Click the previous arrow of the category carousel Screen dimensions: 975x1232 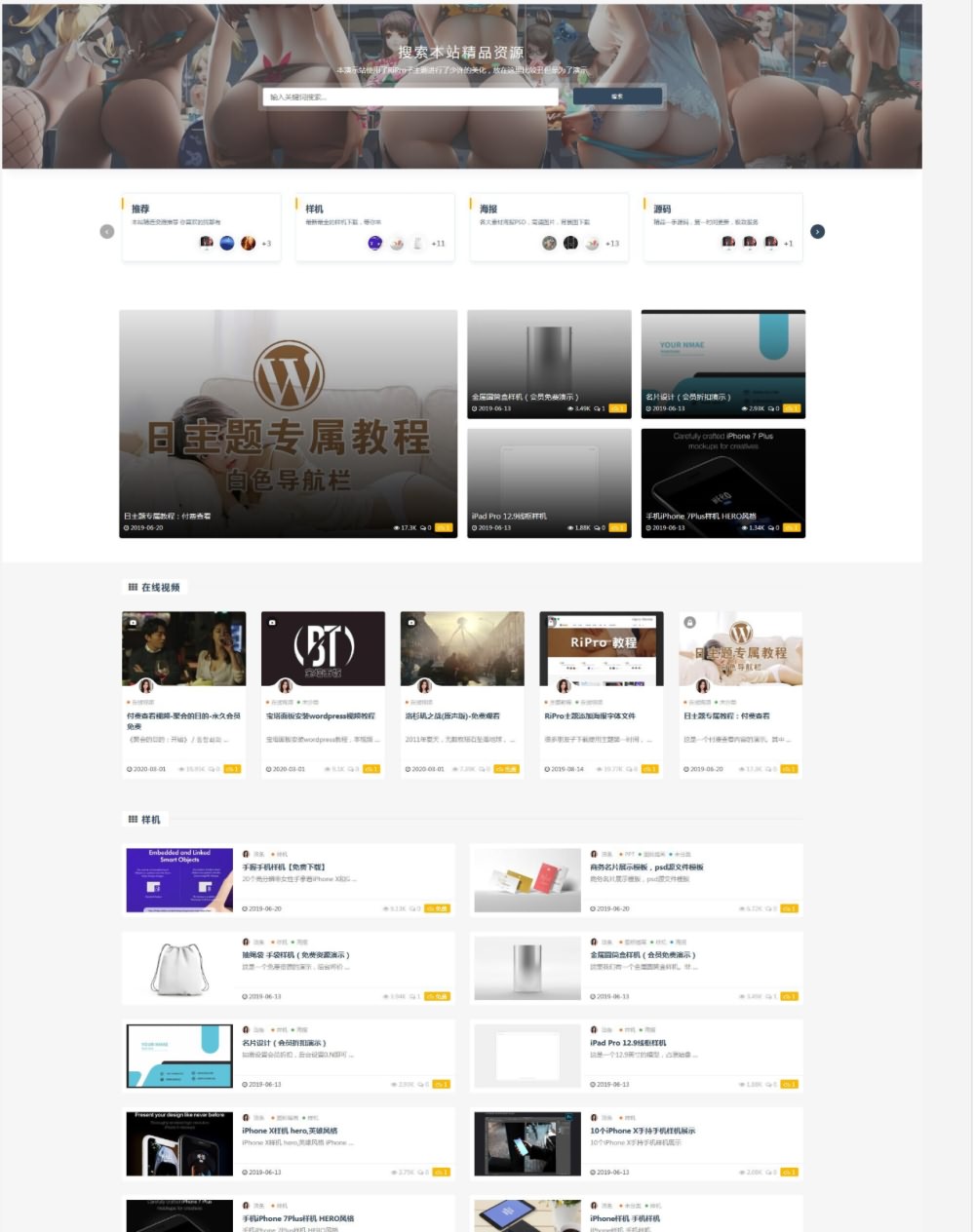pyautogui.click(x=107, y=231)
